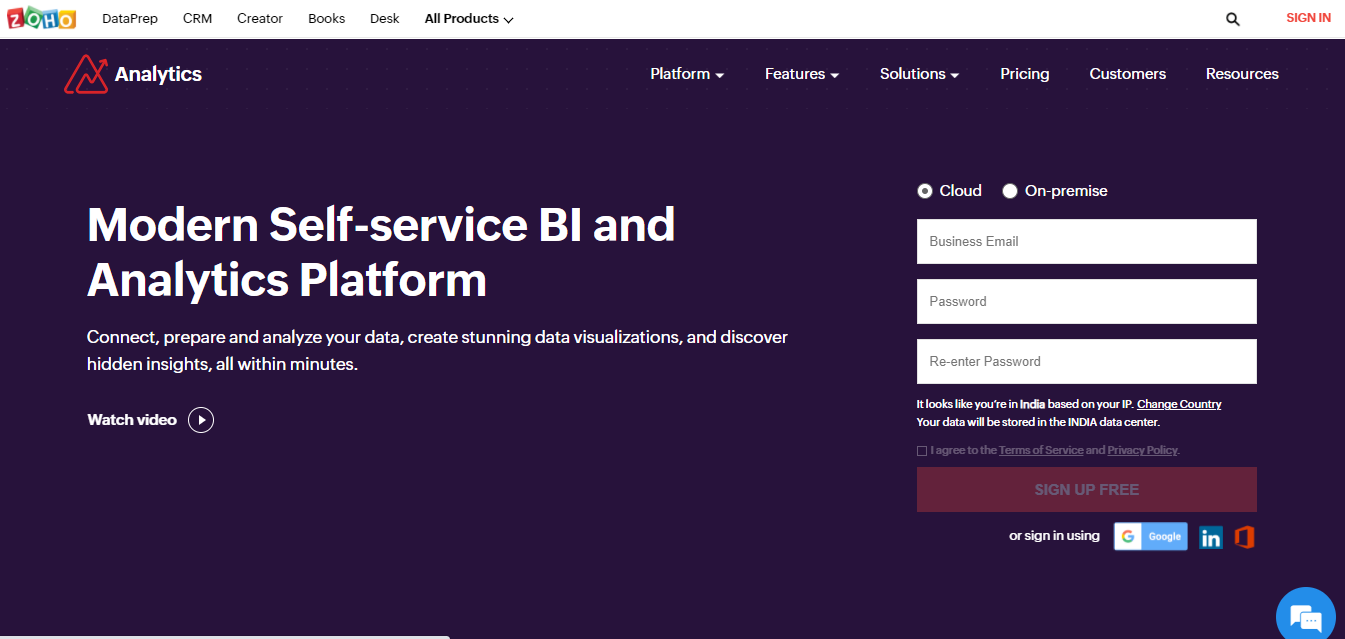
Task: Click the 'Modern Self-service BI and' heading line
Action: (x=381, y=225)
